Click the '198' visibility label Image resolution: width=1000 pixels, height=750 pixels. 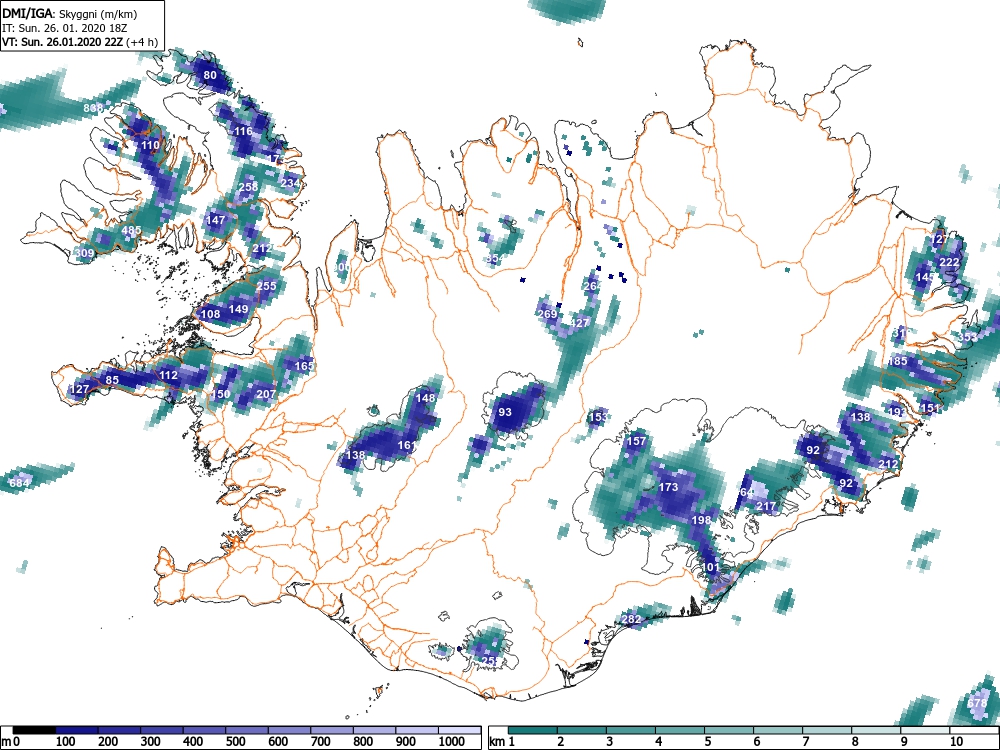coord(701,520)
